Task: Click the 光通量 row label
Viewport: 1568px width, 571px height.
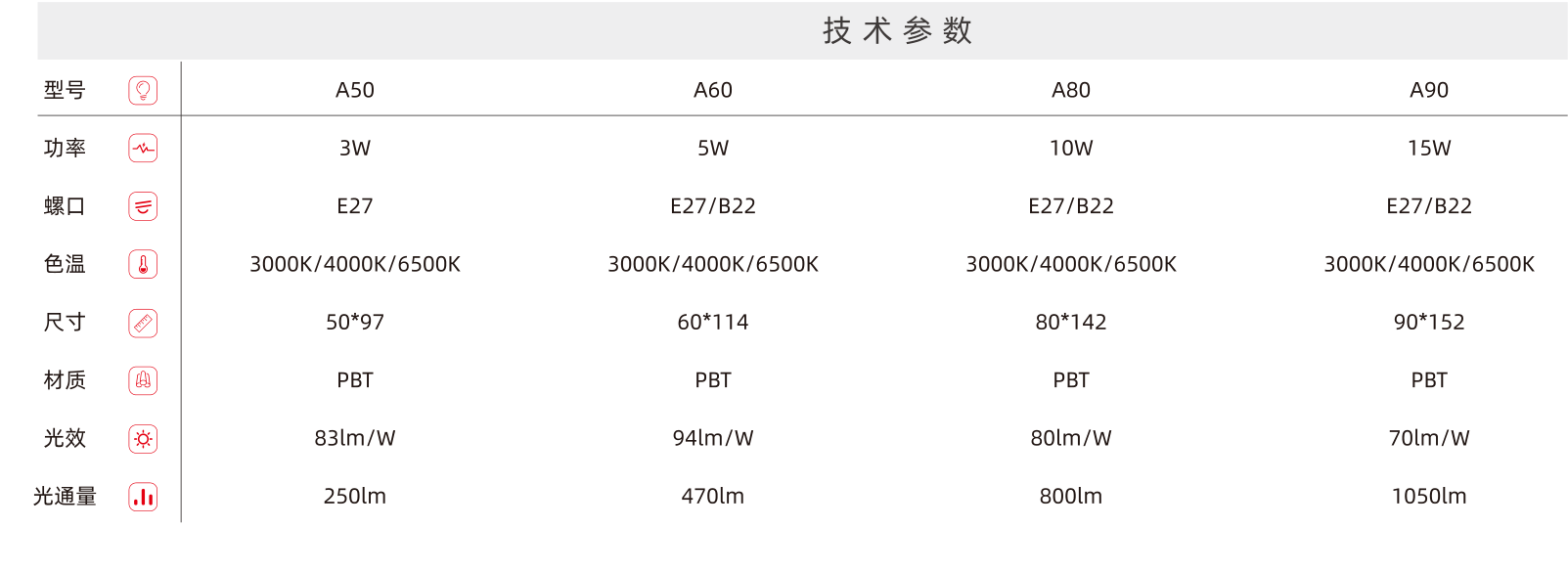Action: tap(65, 497)
